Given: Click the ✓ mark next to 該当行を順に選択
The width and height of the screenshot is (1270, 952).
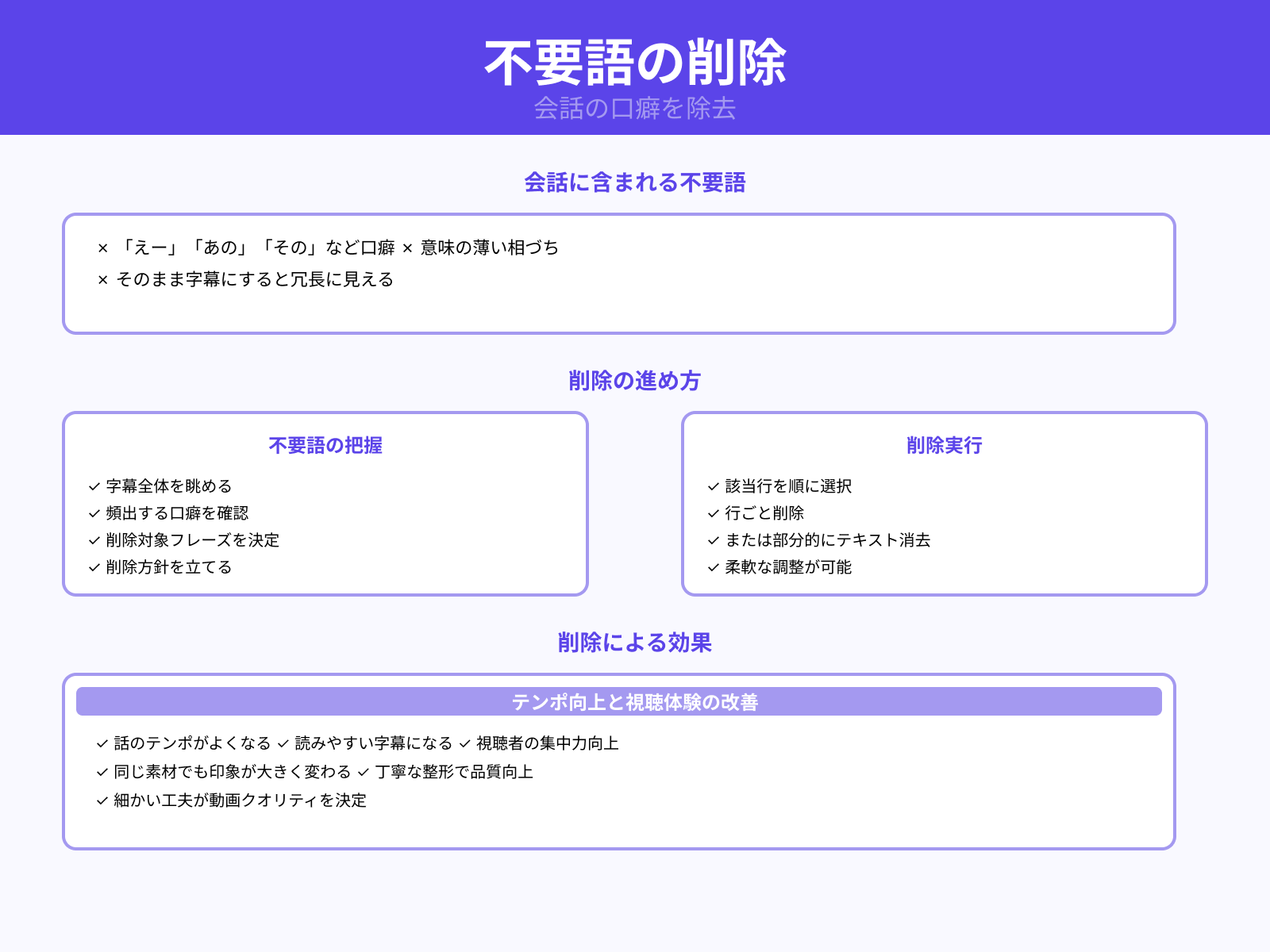Looking at the screenshot, I should point(713,486).
